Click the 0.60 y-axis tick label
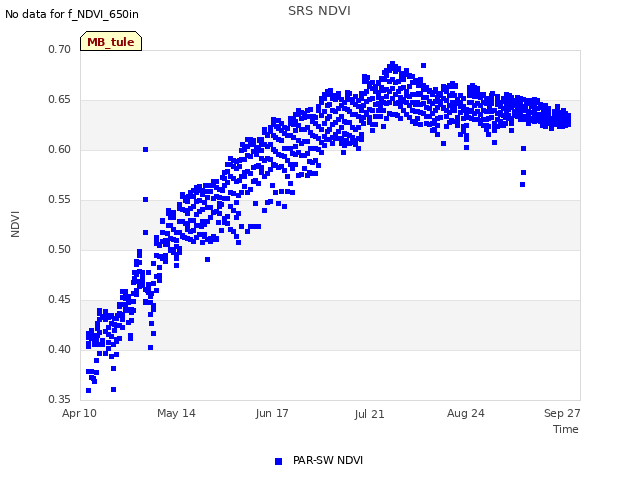The height and width of the screenshot is (480, 640). (60, 149)
